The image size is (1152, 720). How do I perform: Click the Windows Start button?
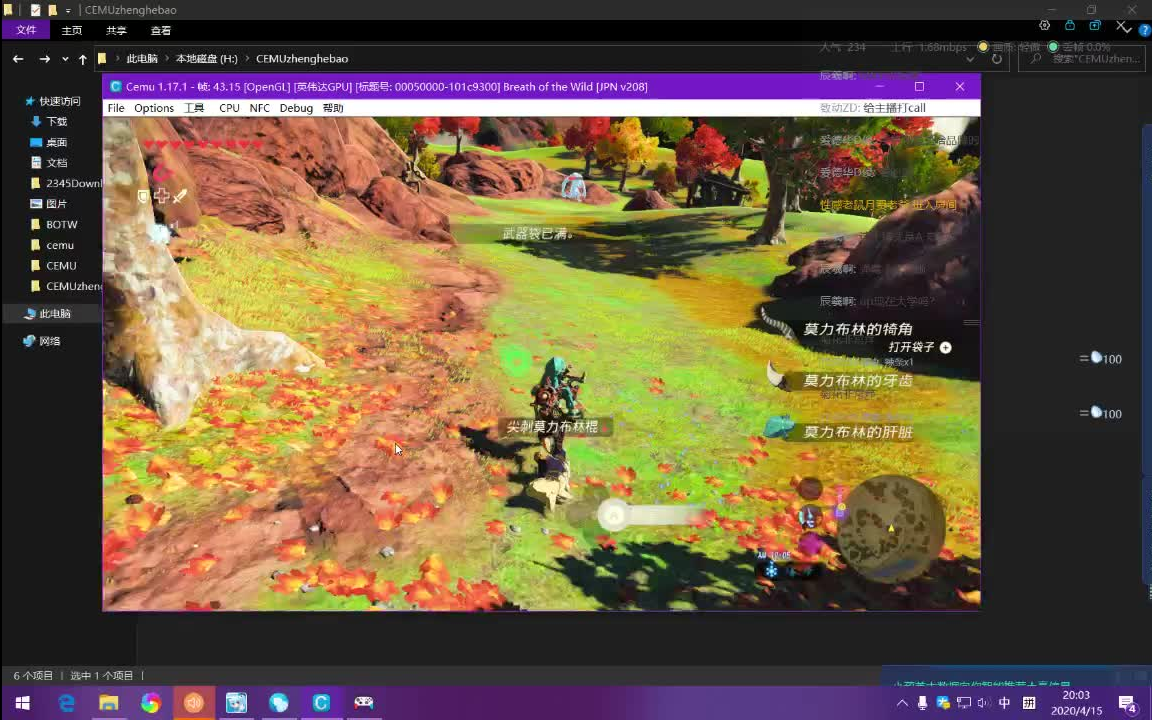(22, 703)
